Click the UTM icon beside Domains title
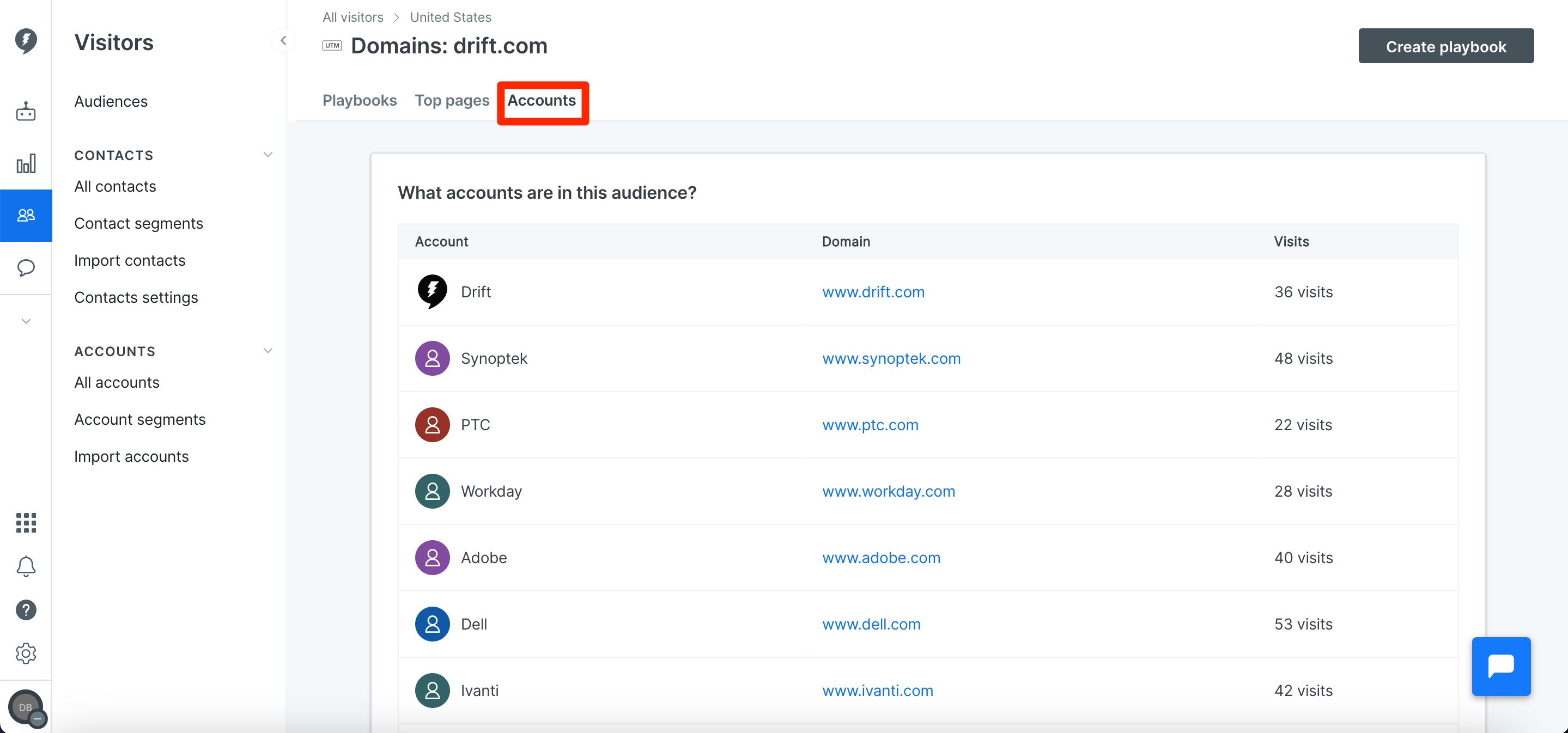Image resolution: width=1568 pixels, height=733 pixels. click(x=332, y=46)
